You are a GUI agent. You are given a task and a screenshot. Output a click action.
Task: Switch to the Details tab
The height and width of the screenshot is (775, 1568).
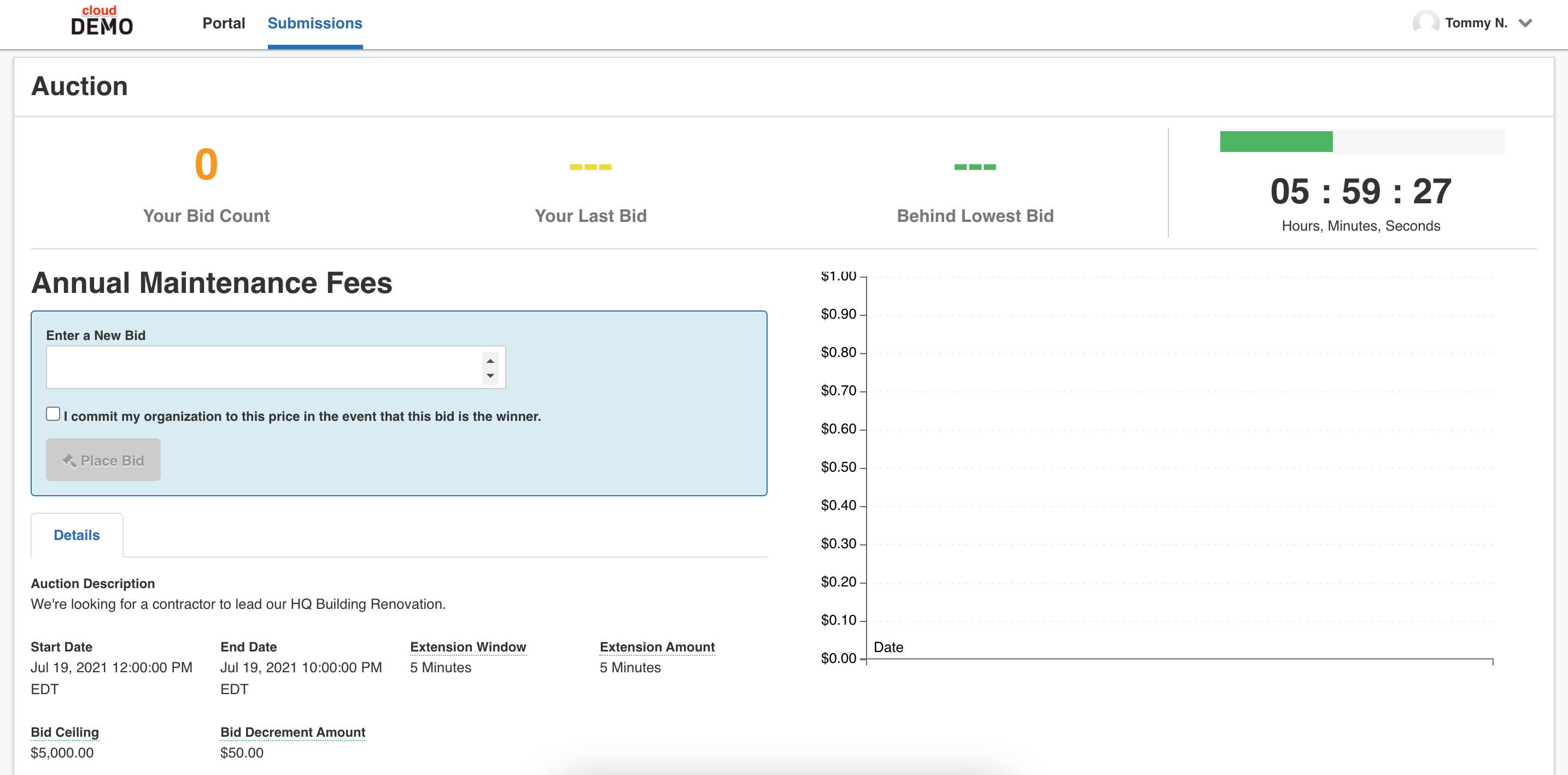(77, 535)
